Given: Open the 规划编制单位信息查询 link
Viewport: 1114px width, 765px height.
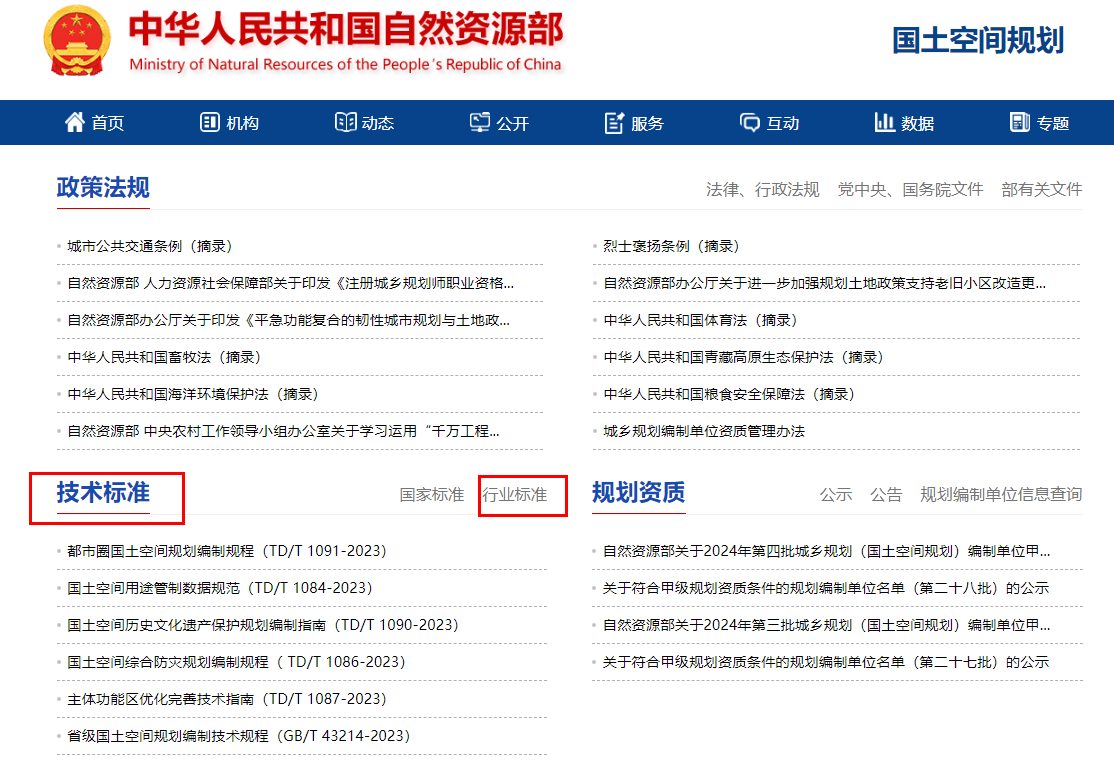Looking at the screenshot, I should (1001, 494).
